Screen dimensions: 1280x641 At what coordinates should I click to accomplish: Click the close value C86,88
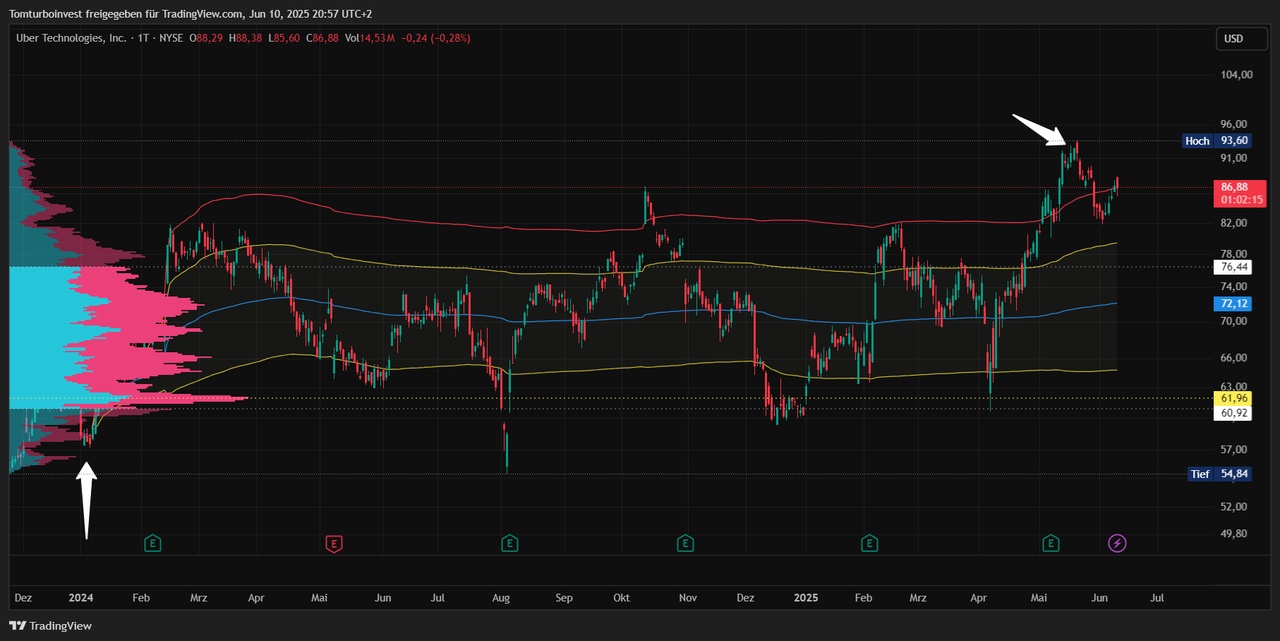click(x=322, y=38)
